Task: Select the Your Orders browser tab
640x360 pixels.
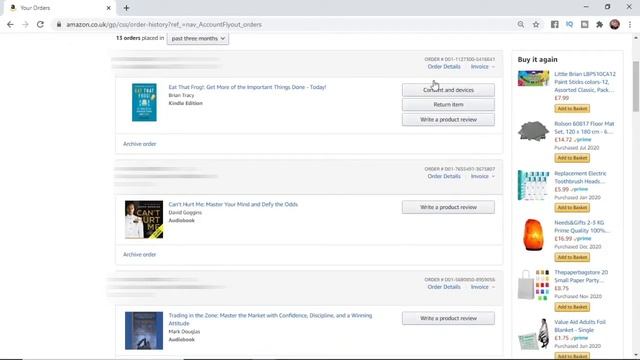Action: (59, 8)
